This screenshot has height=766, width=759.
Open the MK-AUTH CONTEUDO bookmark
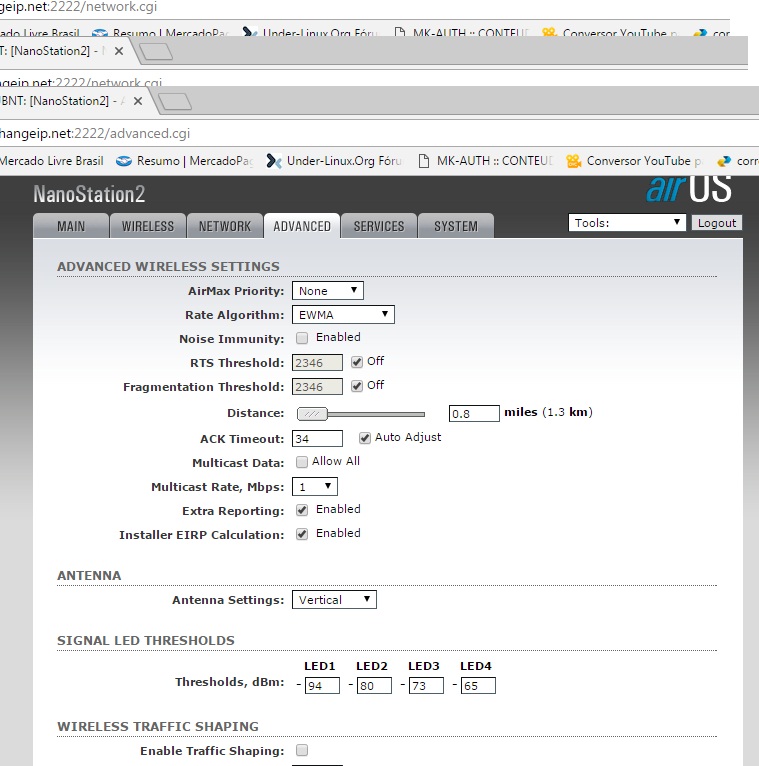pyautogui.click(x=486, y=161)
